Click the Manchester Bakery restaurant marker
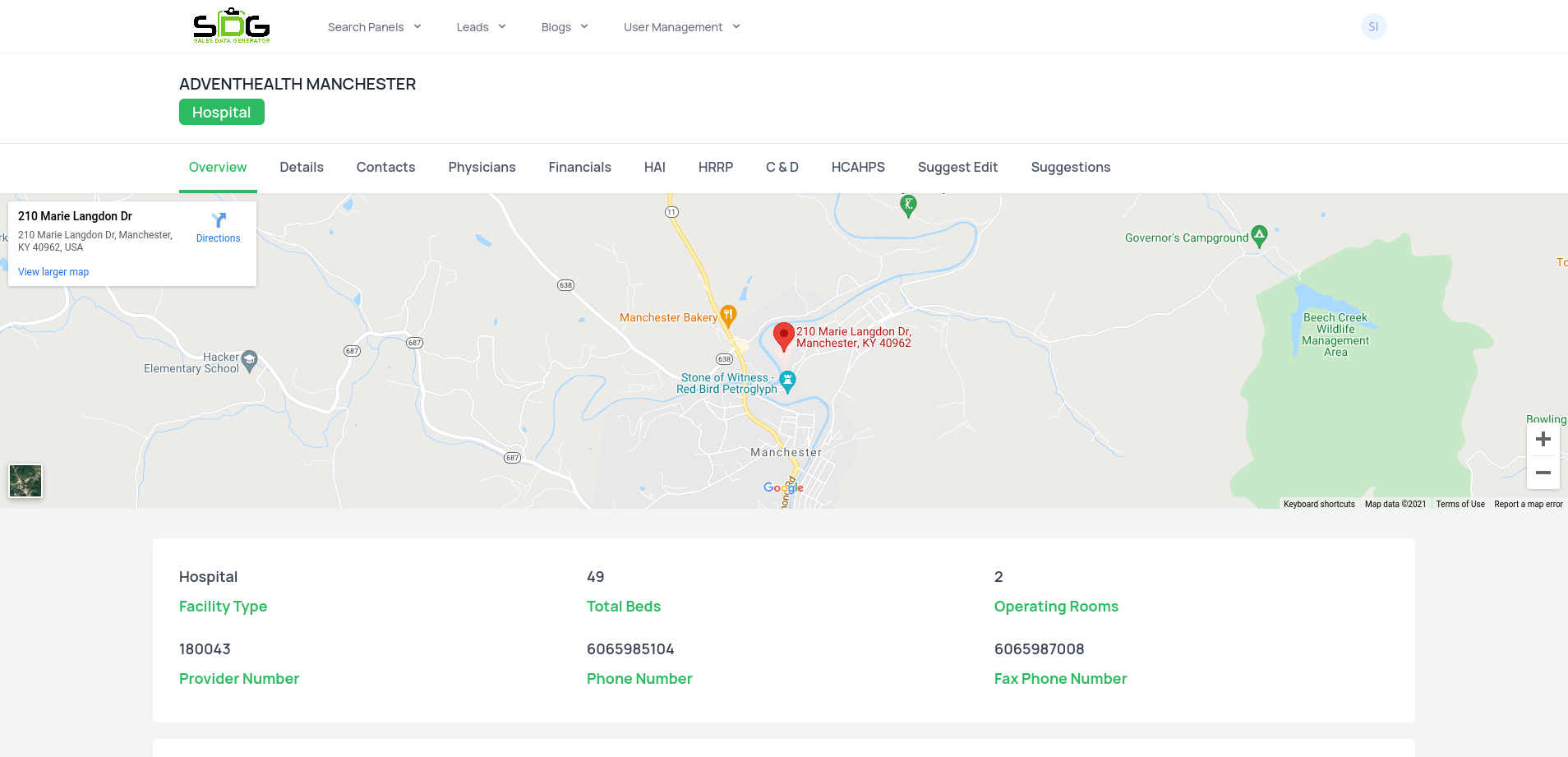The image size is (1568, 757). point(728,316)
